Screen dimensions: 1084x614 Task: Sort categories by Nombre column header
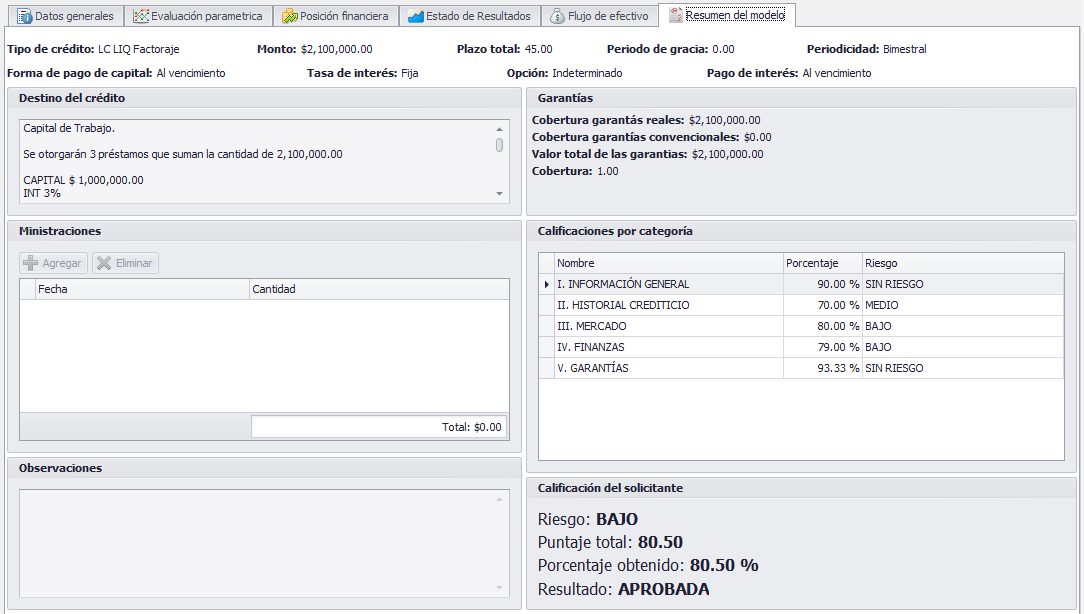pyautogui.click(x=669, y=263)
